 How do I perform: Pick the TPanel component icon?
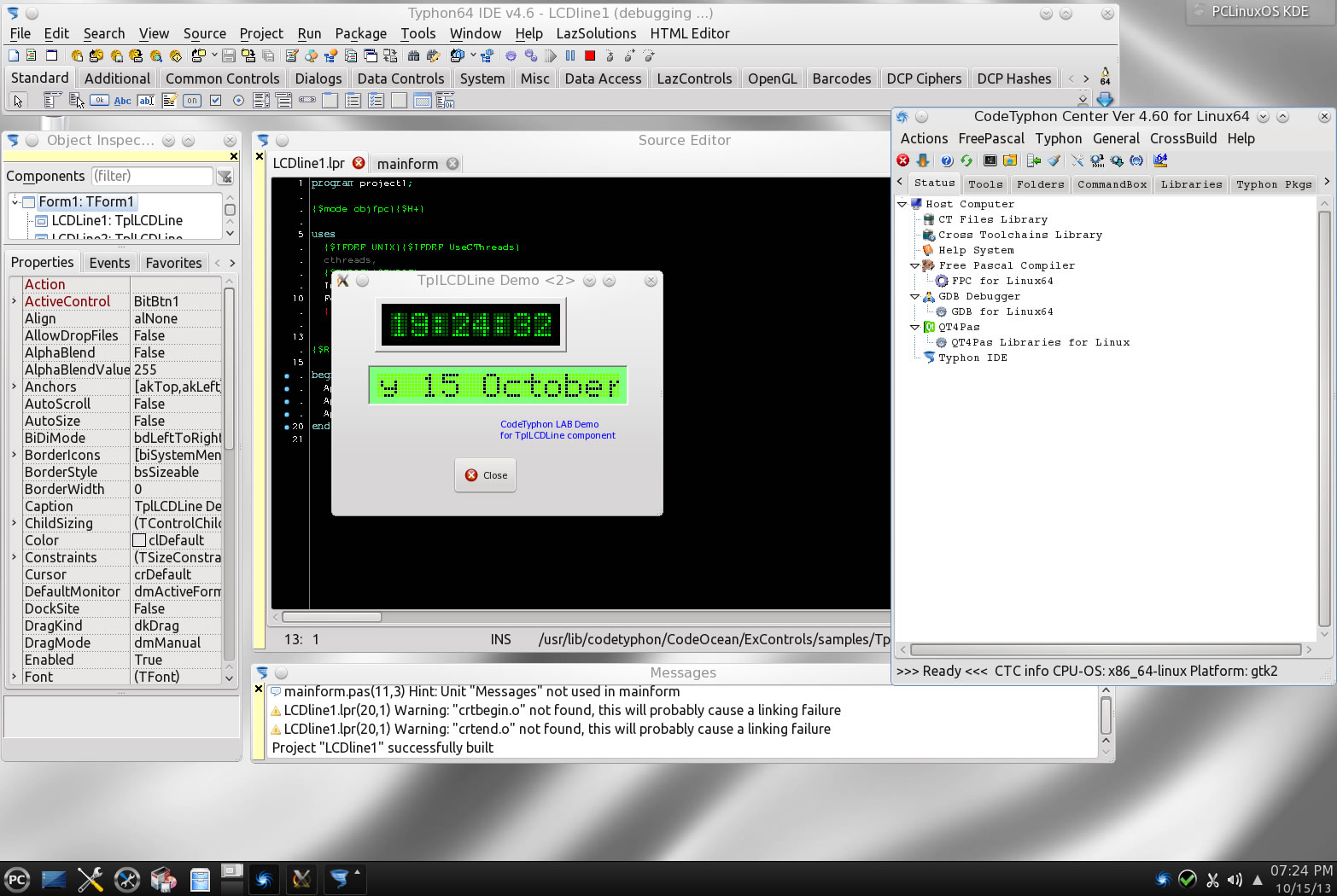click(x=399, y=101)
